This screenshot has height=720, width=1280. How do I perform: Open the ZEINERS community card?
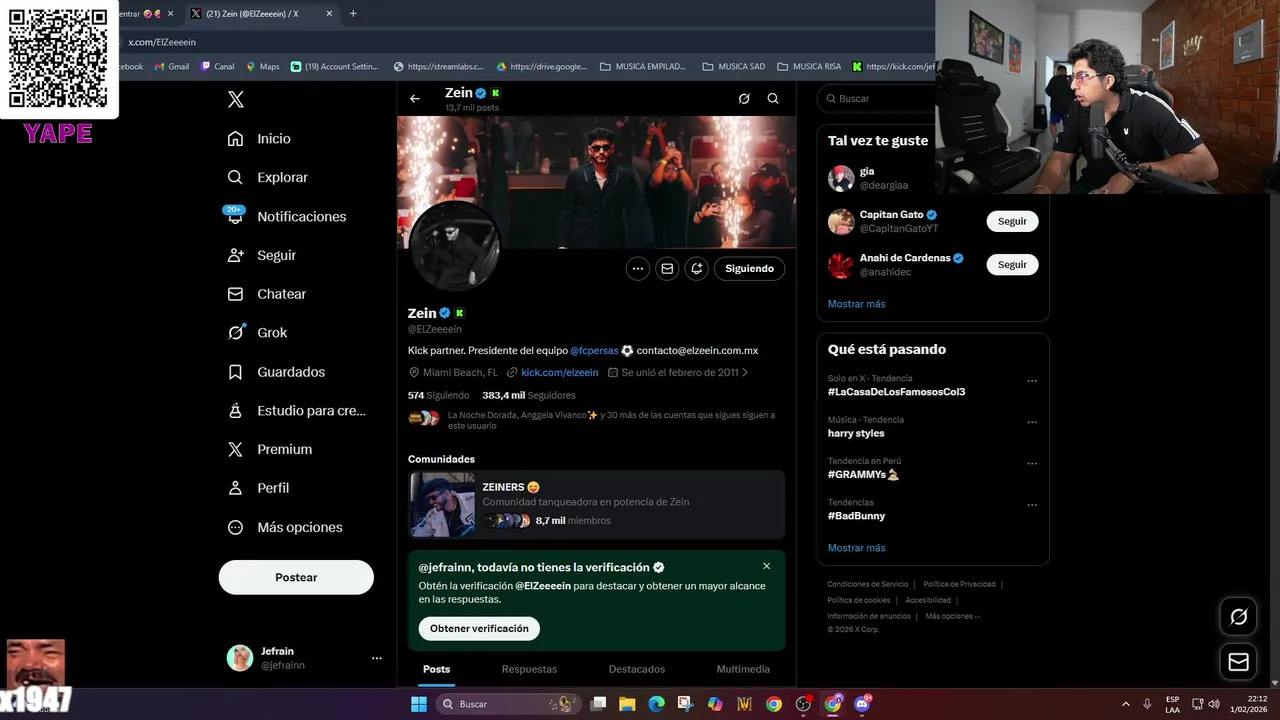[597, 505]
